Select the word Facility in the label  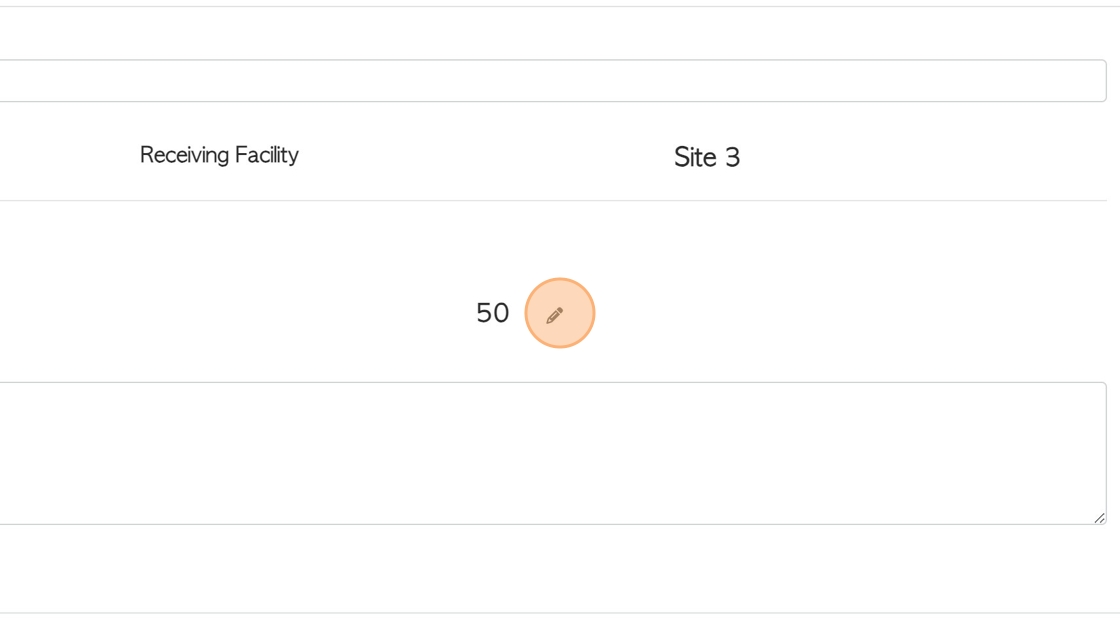pyautogui.click(x=266, y=155)
